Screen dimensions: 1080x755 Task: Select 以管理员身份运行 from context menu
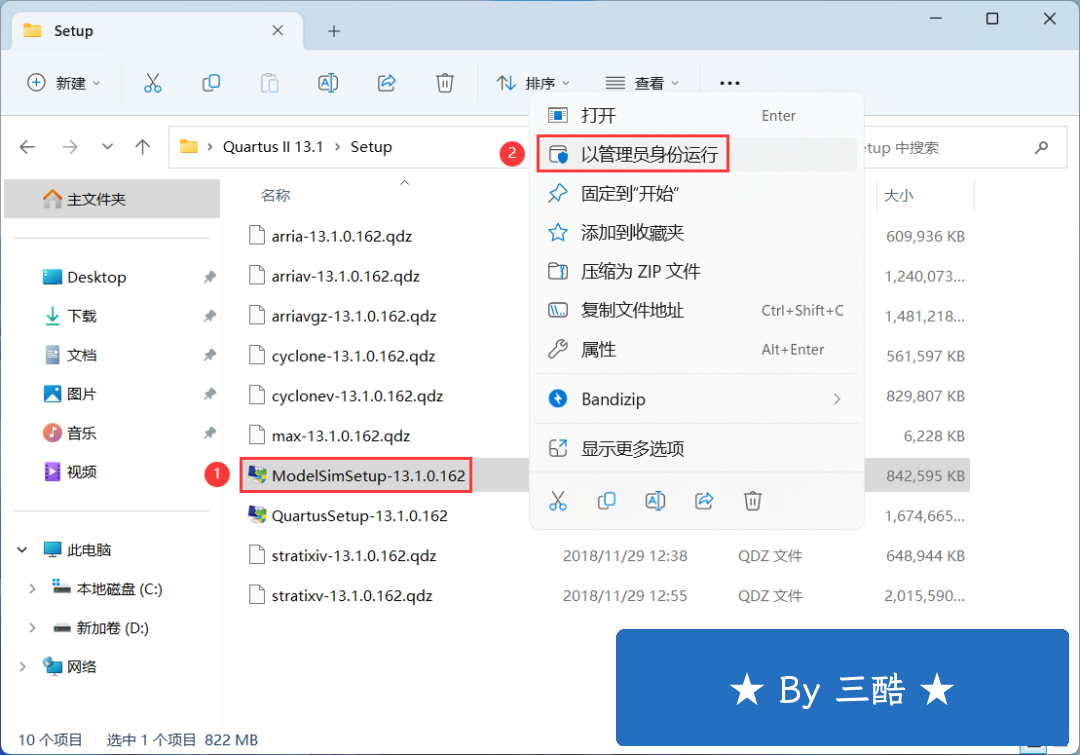[648, 155]
